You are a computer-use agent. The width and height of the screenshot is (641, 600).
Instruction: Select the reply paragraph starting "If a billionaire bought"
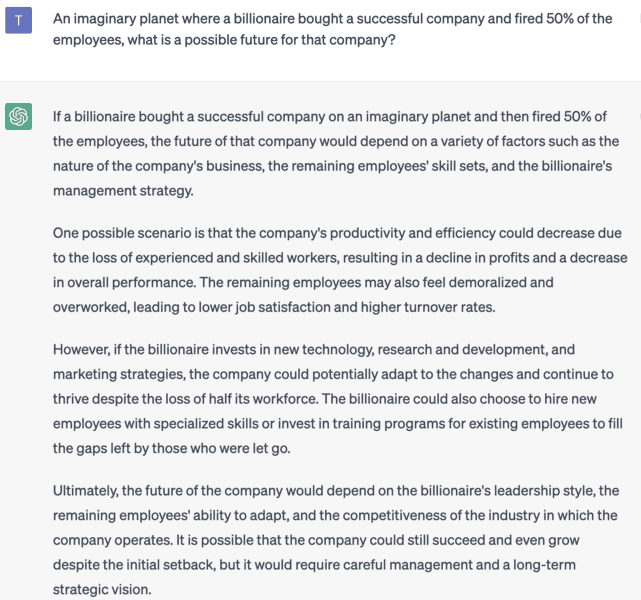336,151
